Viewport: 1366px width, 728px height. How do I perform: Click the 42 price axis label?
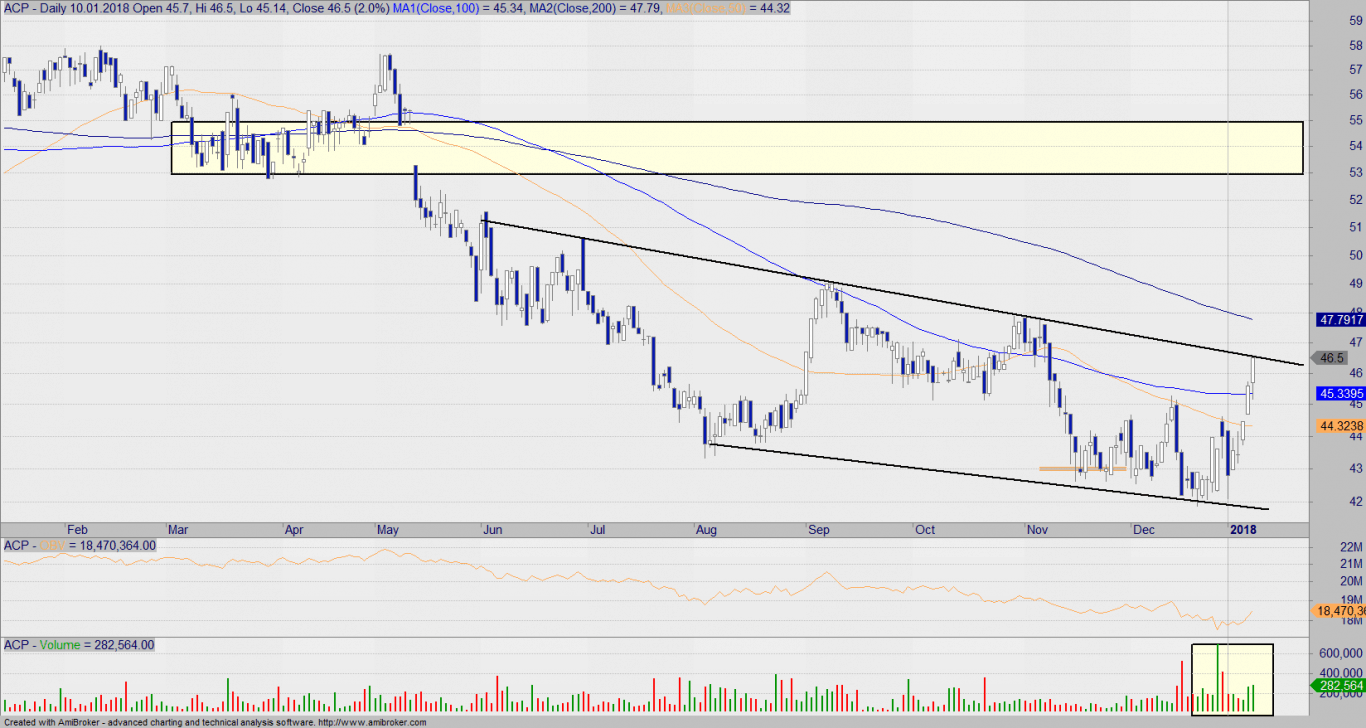coord(1356,502)
